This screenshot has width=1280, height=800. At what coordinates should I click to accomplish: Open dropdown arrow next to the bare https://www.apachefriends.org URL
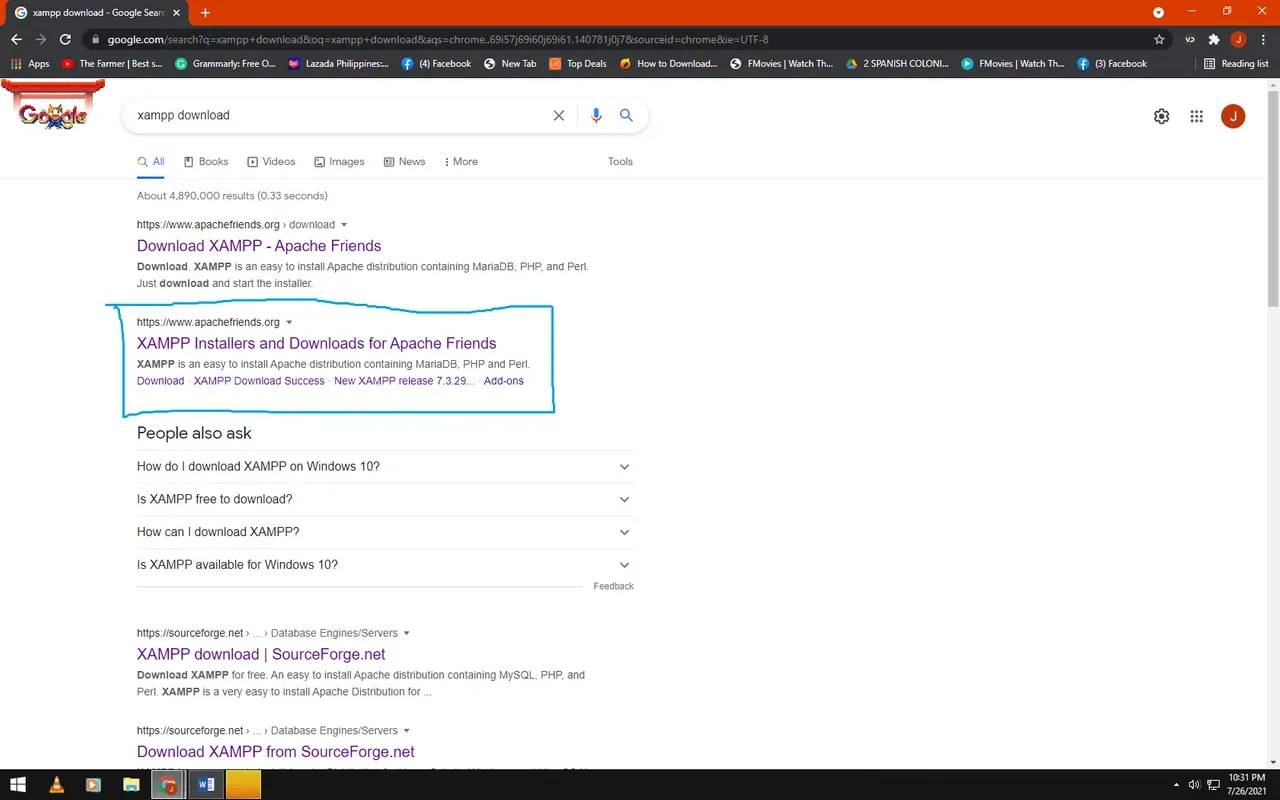pos(290,322)
